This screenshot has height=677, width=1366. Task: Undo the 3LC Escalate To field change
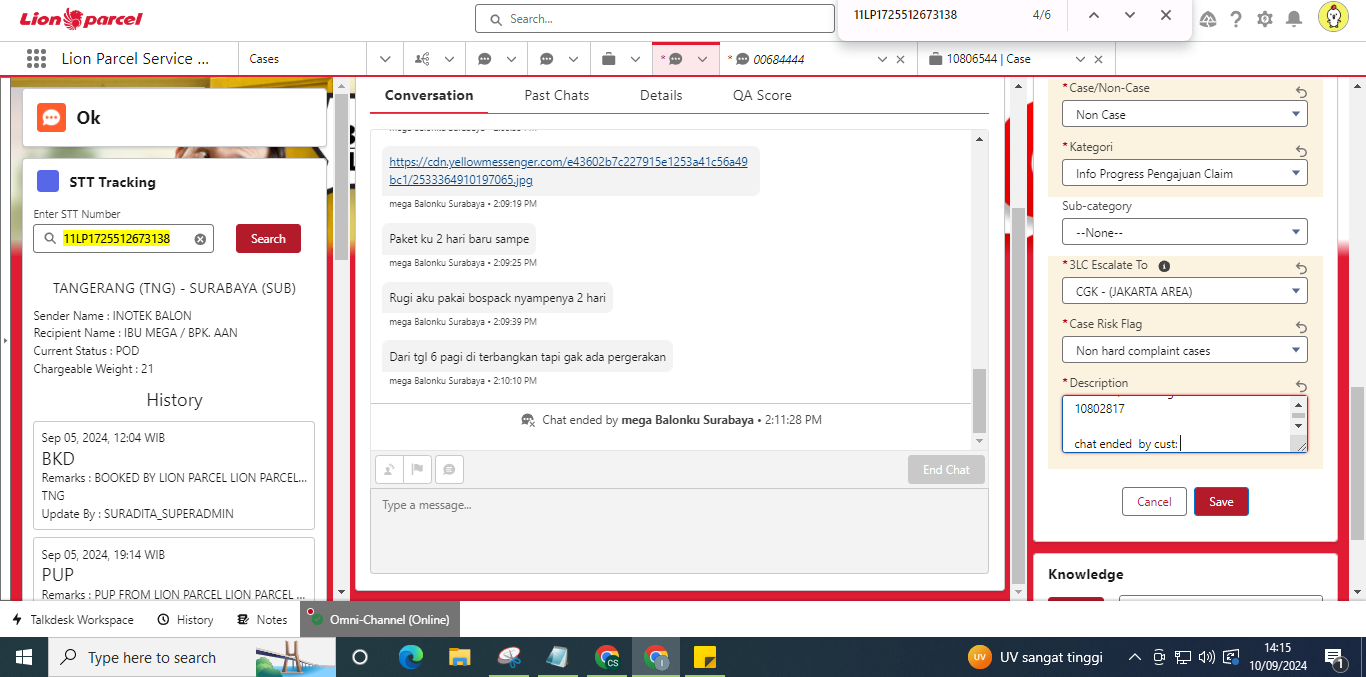pos(1301,269)
